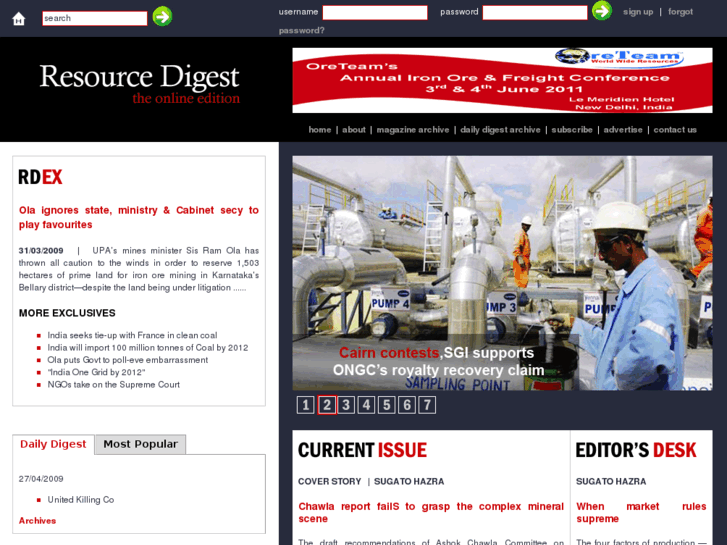Click the forgot password? link
The image size is (727, 545).
click(x=680, y=12)
